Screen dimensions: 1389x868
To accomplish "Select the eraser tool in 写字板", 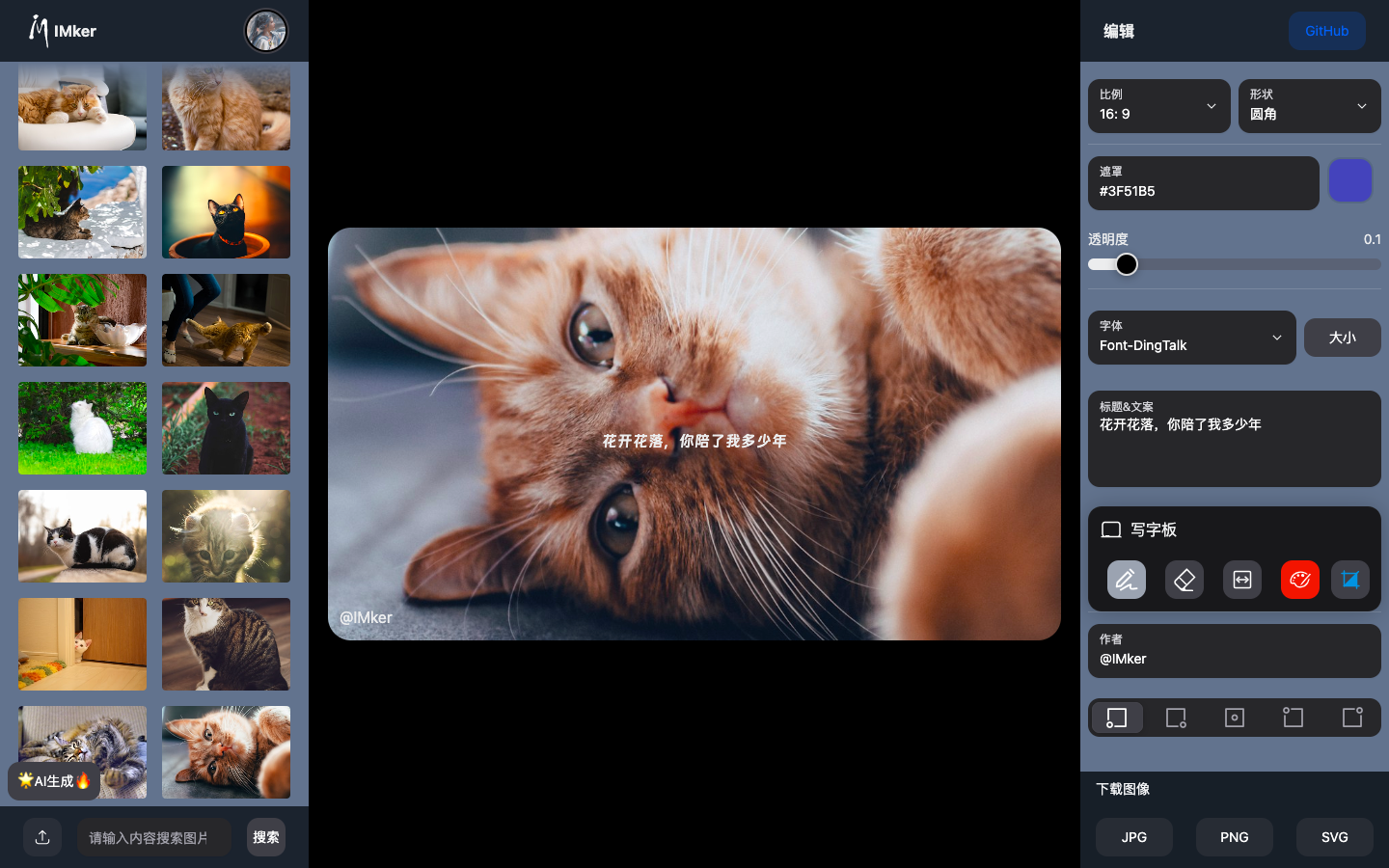I will 1185,580.
